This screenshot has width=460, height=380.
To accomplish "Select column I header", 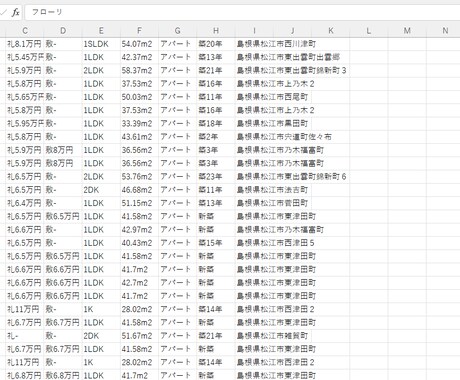I will pos(254,31).
